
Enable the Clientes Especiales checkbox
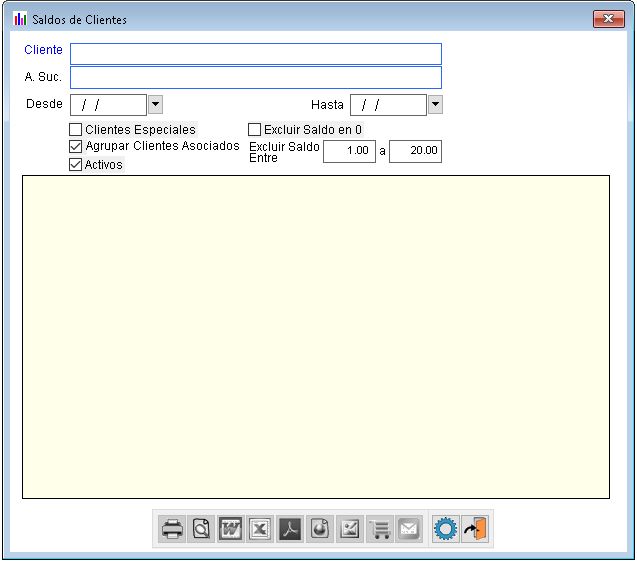pyautogui.click(x=76, y=129)
